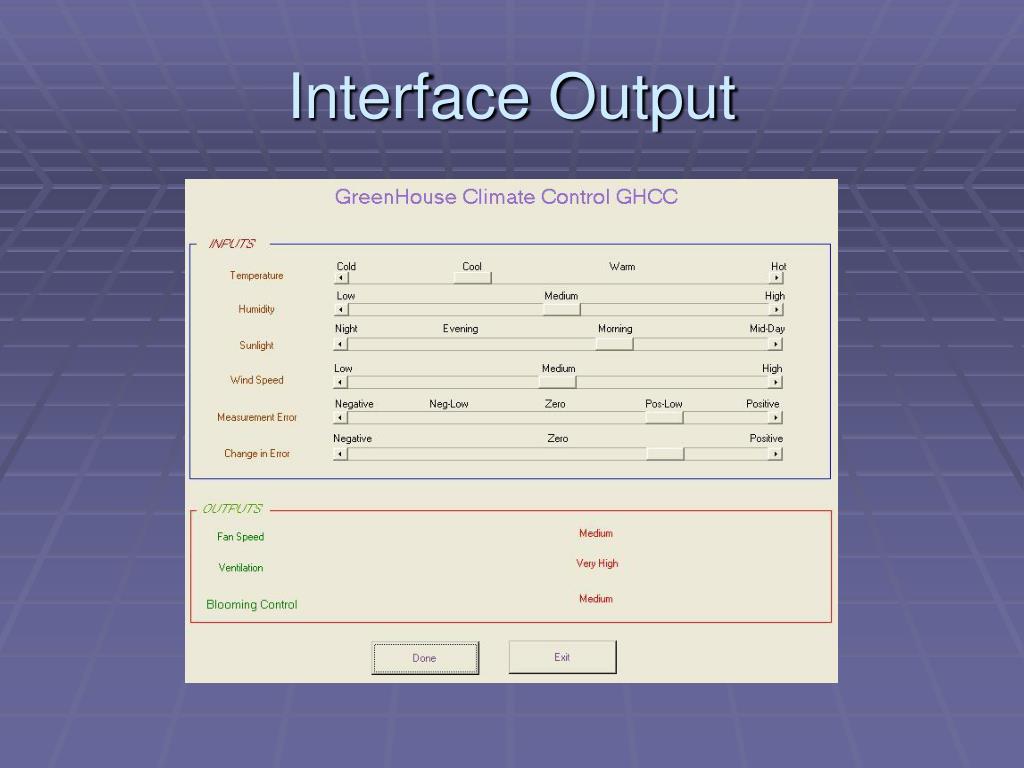Click the Zero label above Change in Error
This screenshot has width=1024, height=768.
(558, 439)
